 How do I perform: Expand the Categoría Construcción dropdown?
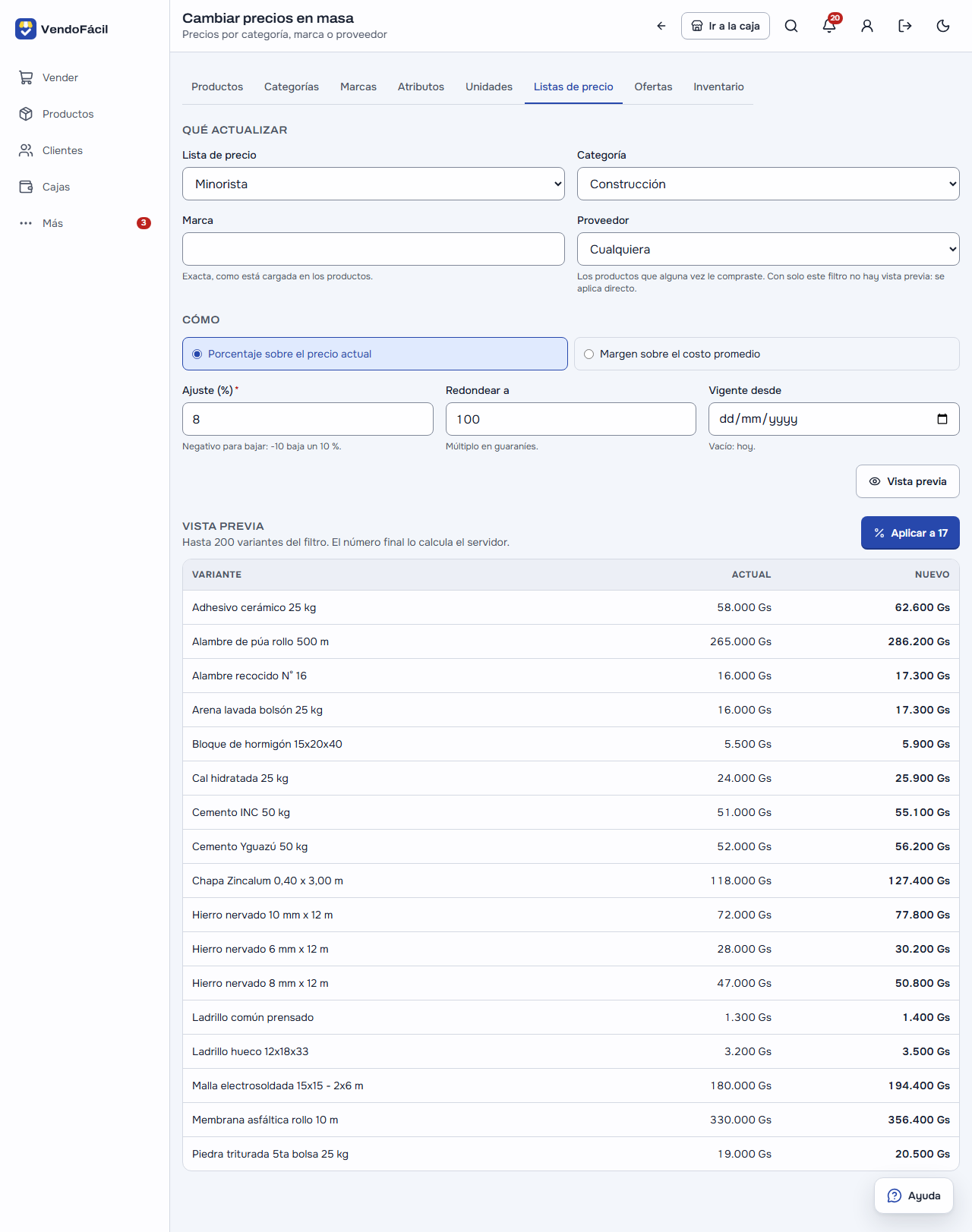[x=768, y=184]
